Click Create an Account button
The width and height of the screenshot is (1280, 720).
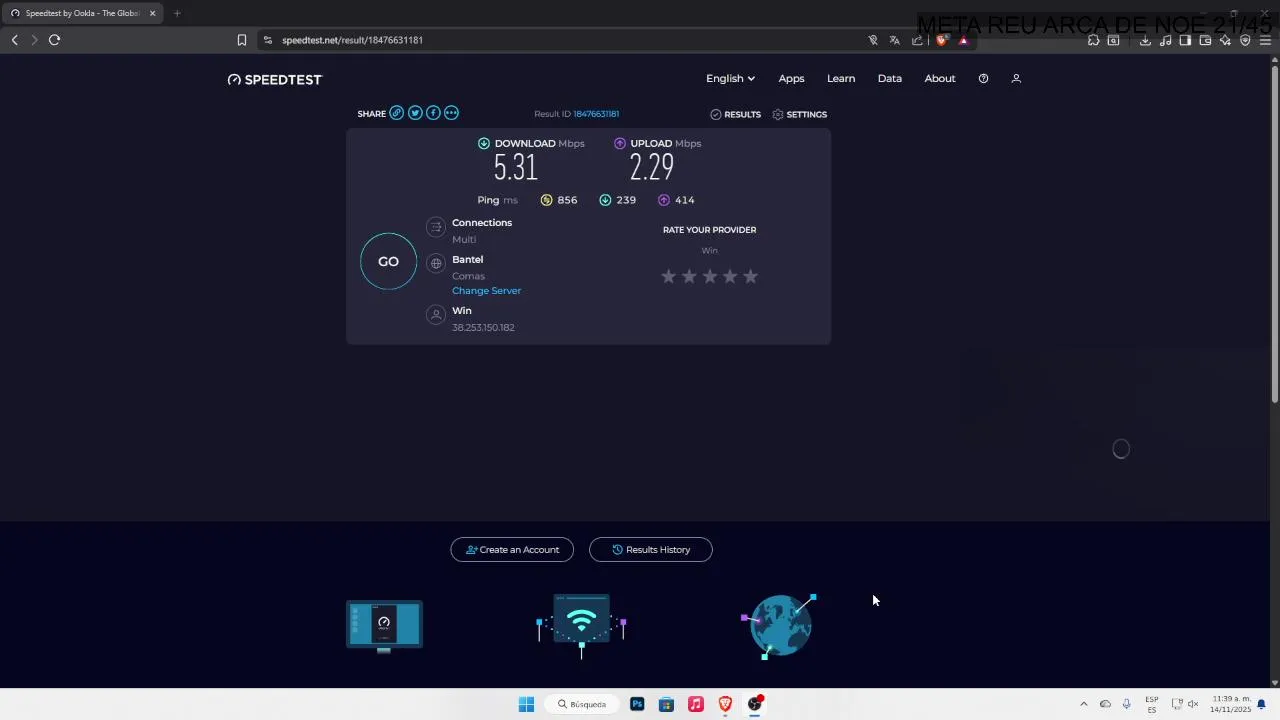click(x=512, y=549)
